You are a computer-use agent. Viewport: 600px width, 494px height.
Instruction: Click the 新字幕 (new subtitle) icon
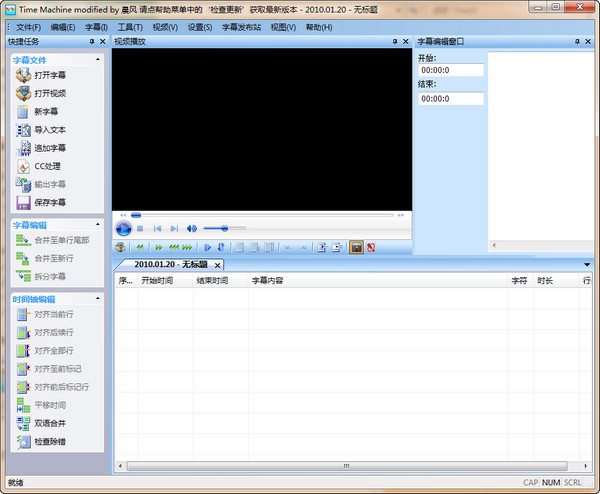(24, 112)
